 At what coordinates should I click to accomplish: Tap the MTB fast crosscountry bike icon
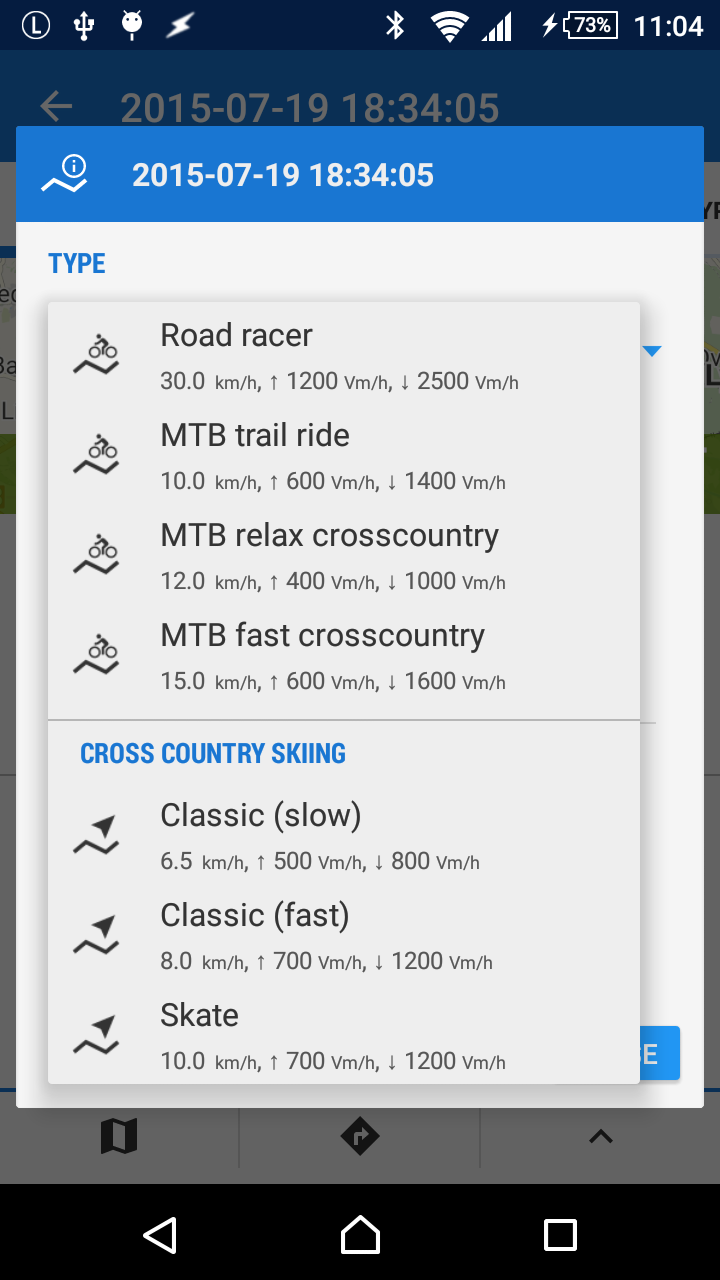(96, 655)
